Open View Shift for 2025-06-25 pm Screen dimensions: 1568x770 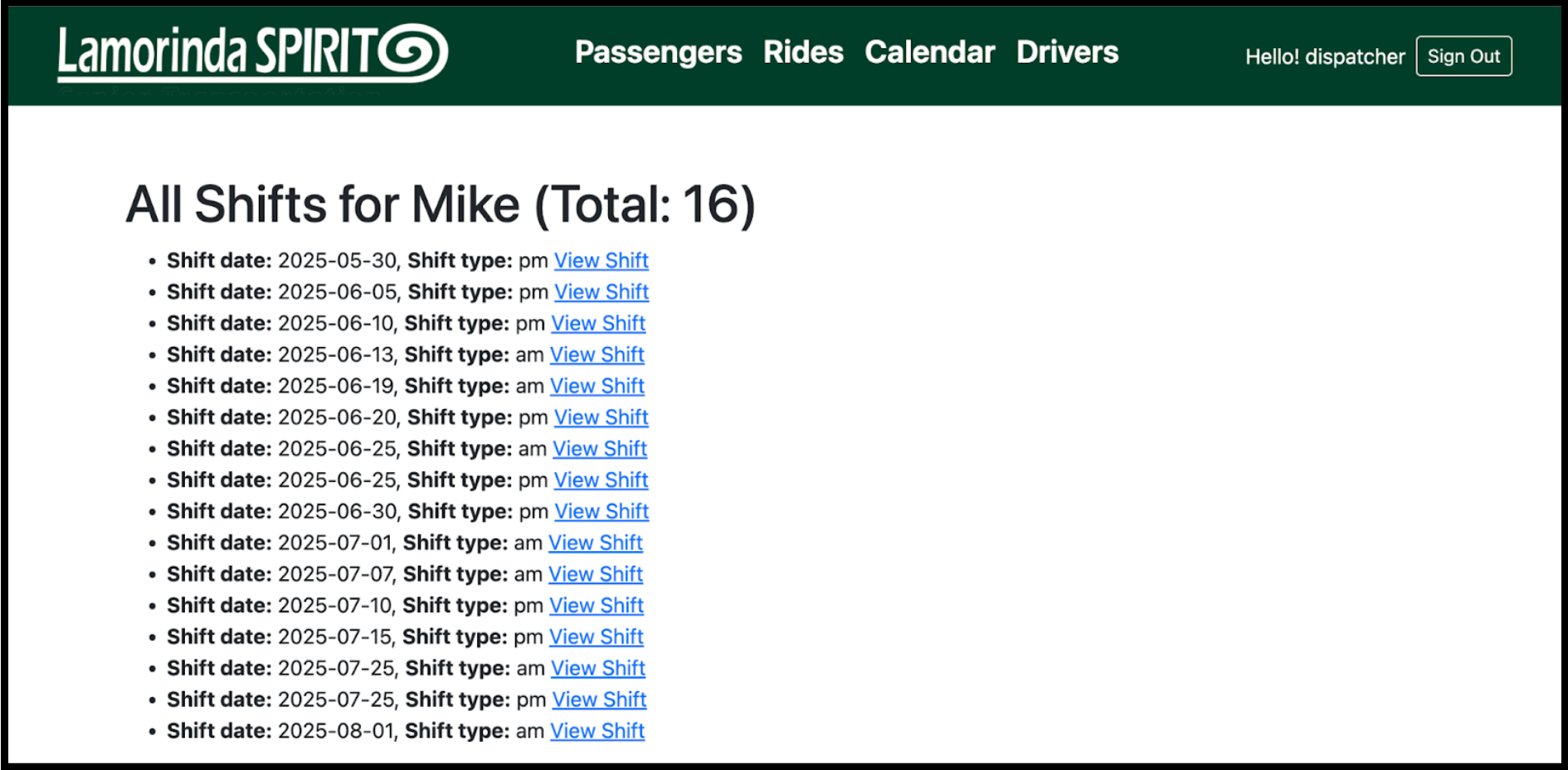coord(601,480)
